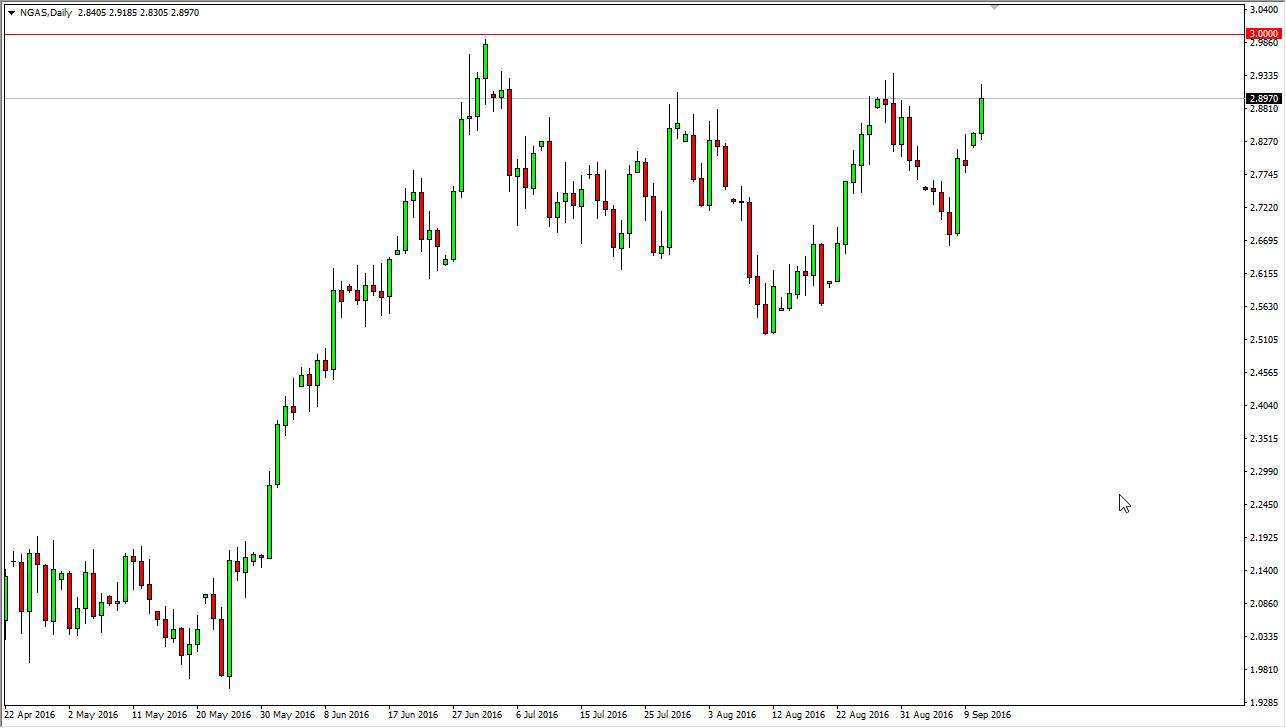Click the 3 Aug 2016 date label
Image resolution: width=1286 pixels, height=728 pixels.
tap(732, 715)
